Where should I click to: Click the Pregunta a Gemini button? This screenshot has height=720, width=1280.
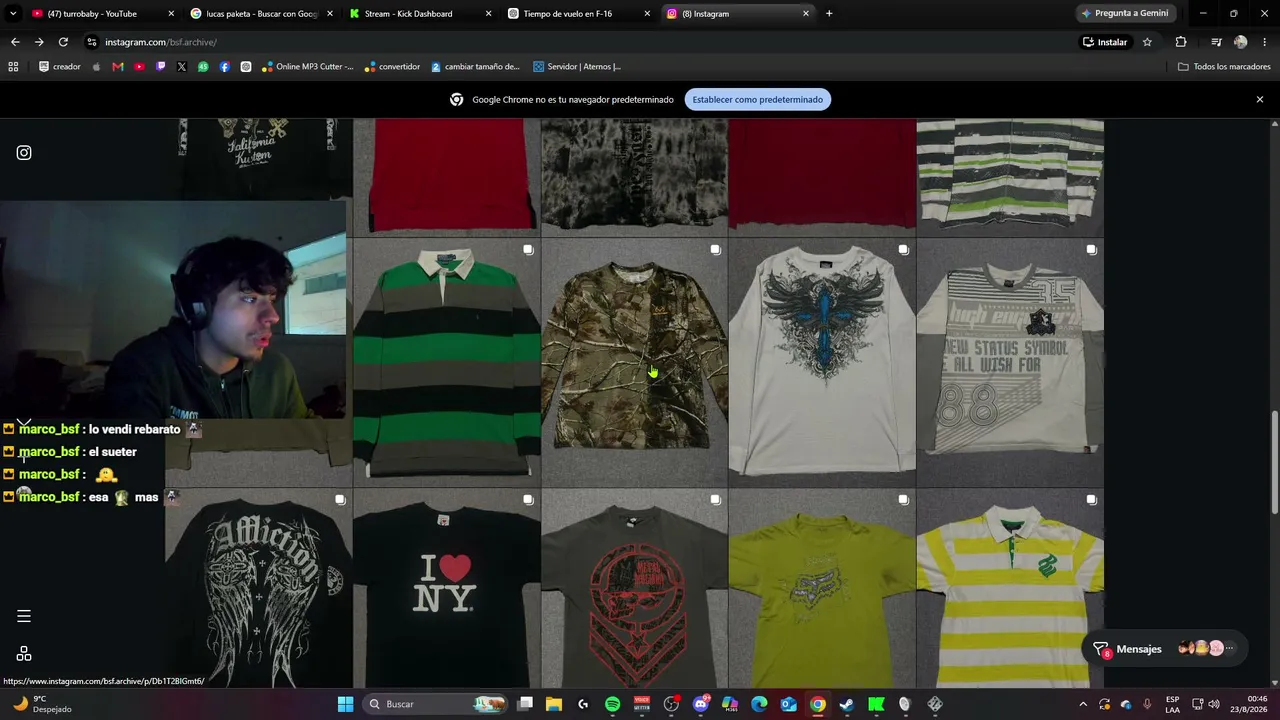(x=1124, y=14)
